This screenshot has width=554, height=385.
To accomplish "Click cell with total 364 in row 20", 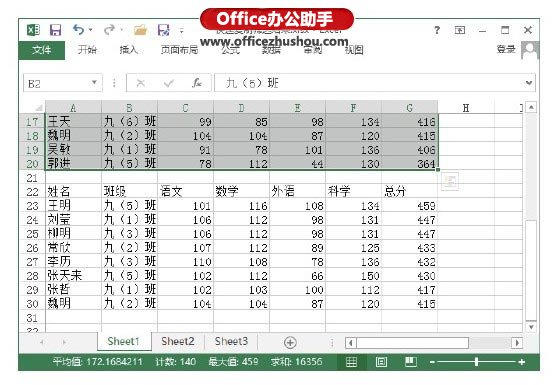I will coord(409,164).
